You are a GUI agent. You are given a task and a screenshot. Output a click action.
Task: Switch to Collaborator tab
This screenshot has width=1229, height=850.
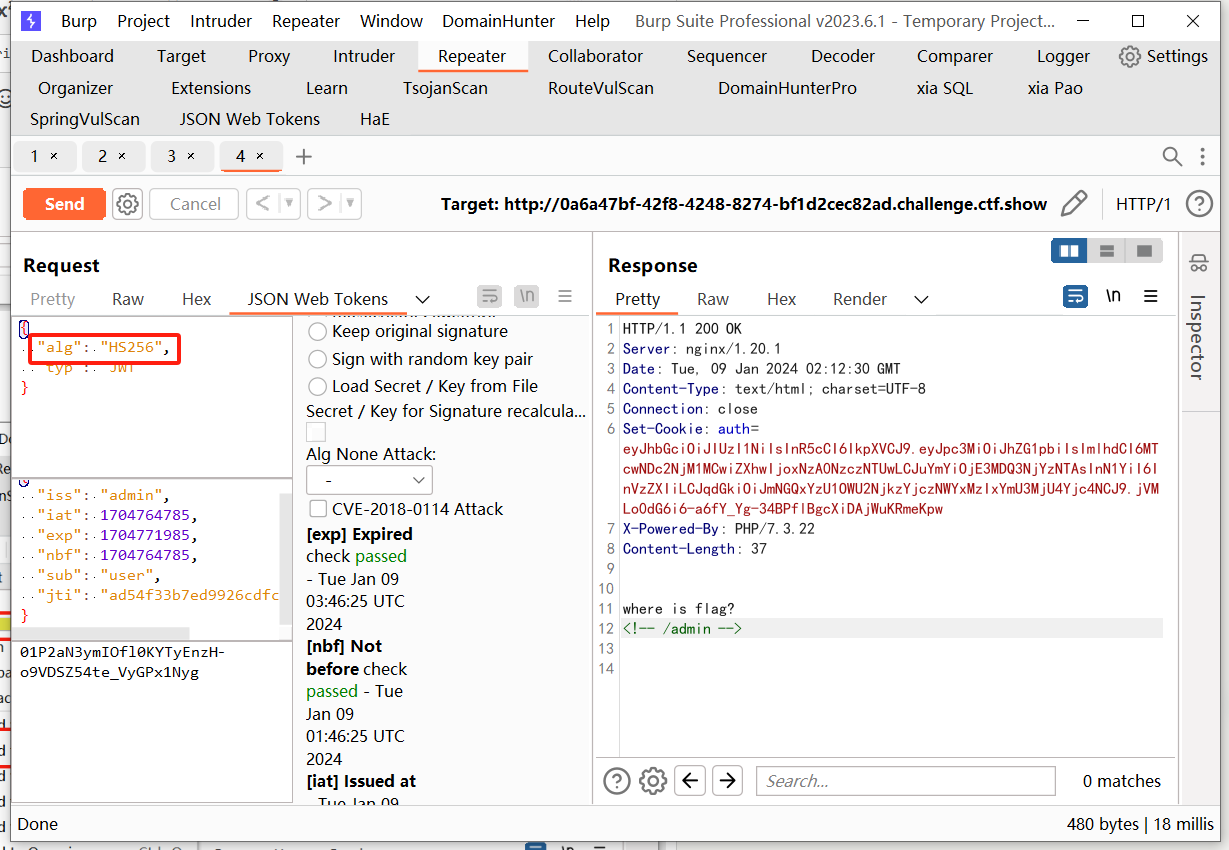[596, 56]
